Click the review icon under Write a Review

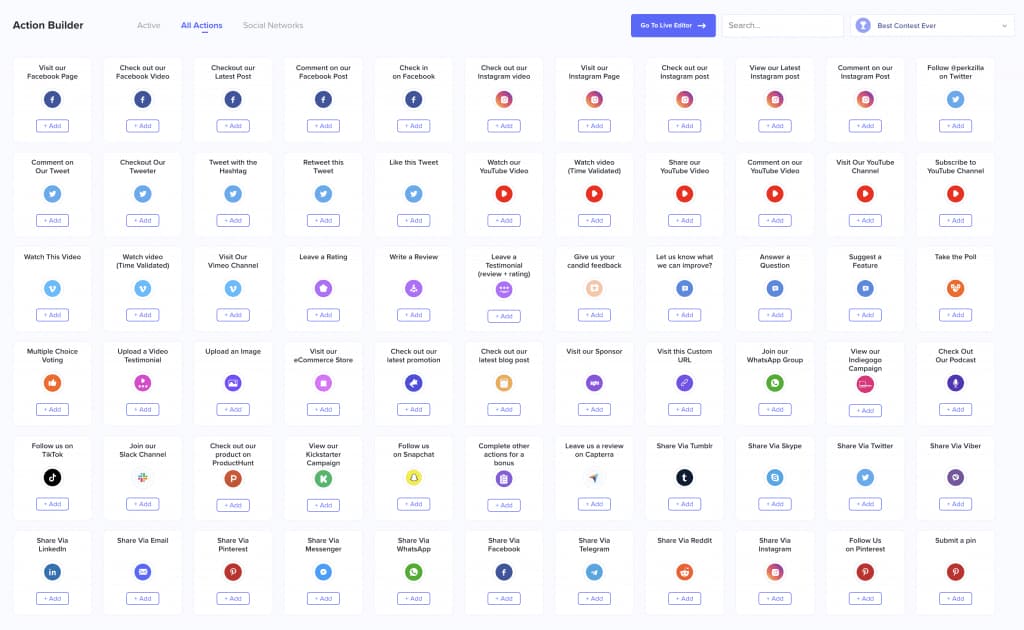tap(413, 289)
